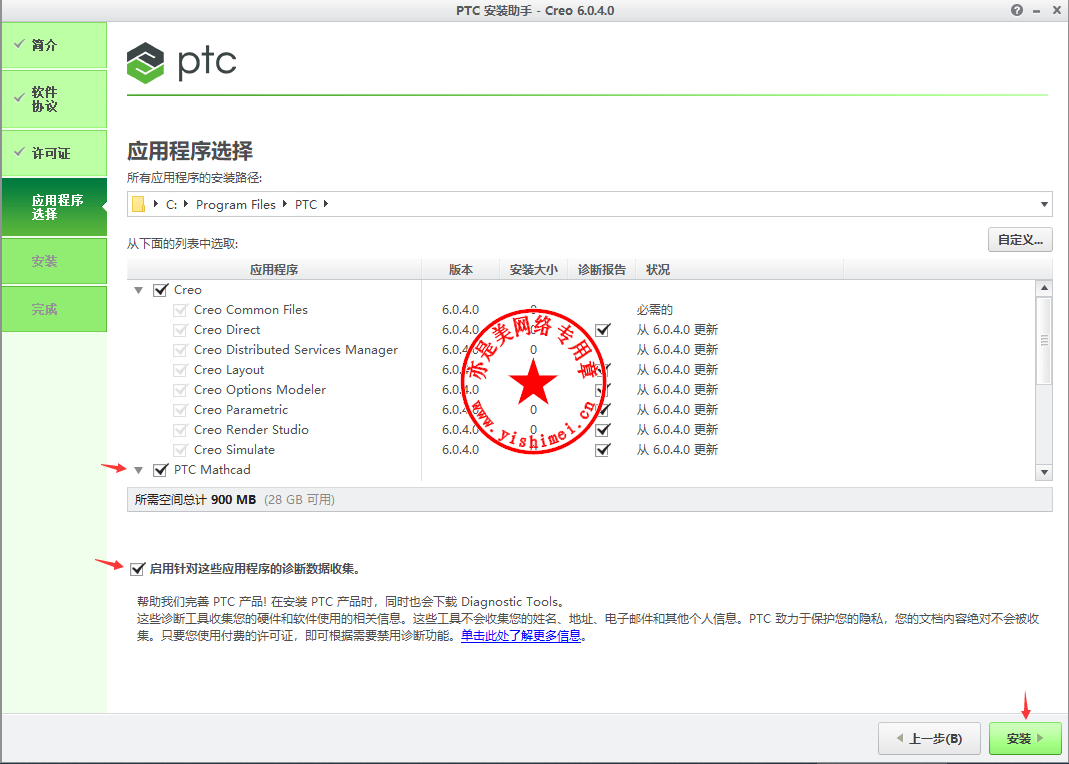
Task: Click the arrow before 'C:' in path
Action: [155, 204]
